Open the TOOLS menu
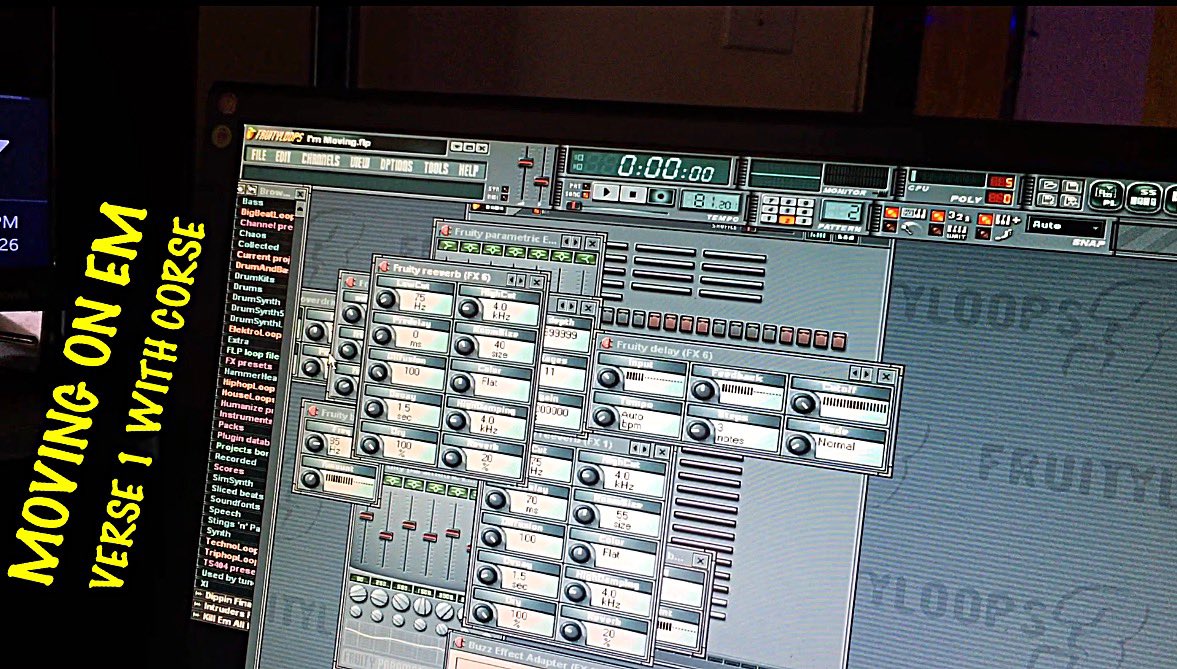This screenshot has width=1177, height=669. pyautogui.click(x=435, y=167)
